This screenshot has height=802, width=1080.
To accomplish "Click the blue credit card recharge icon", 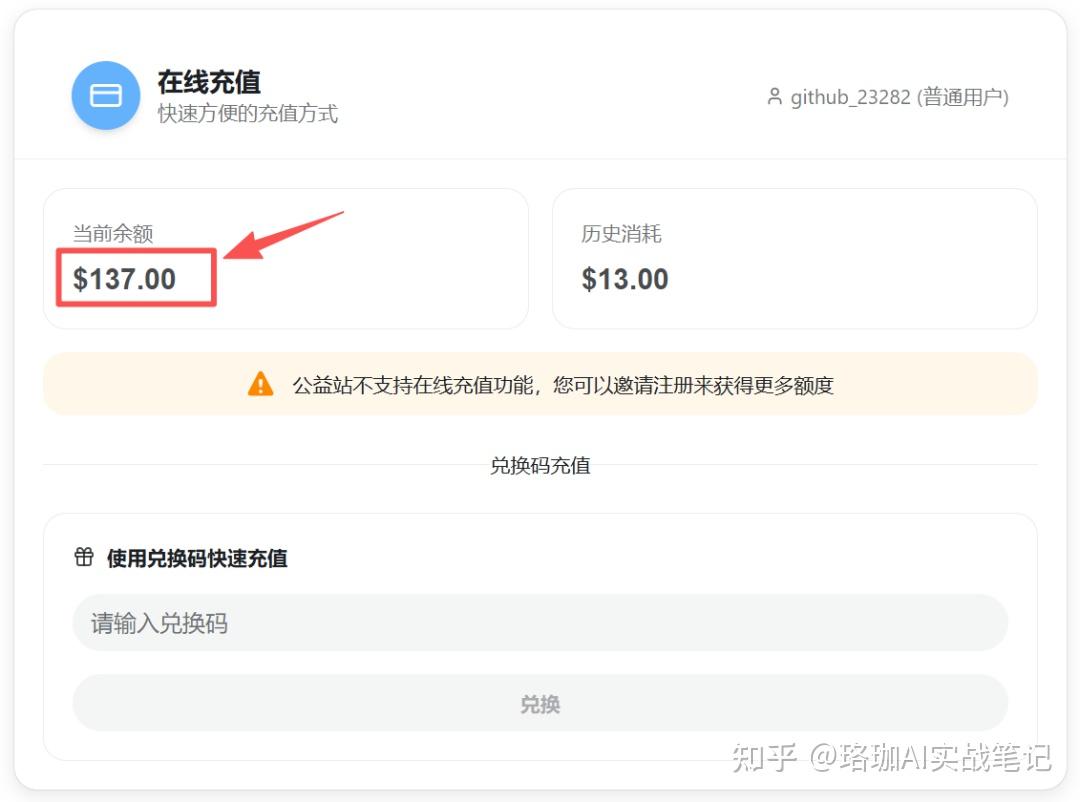I will [105, 95].
